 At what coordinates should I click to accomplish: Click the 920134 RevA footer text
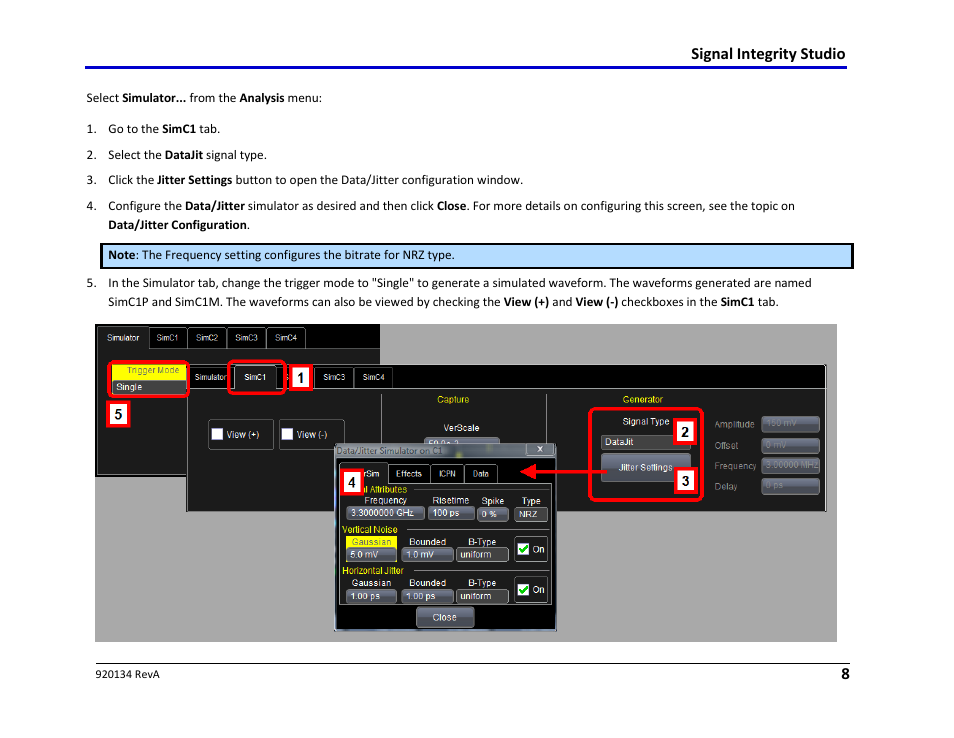click(127, 674)
